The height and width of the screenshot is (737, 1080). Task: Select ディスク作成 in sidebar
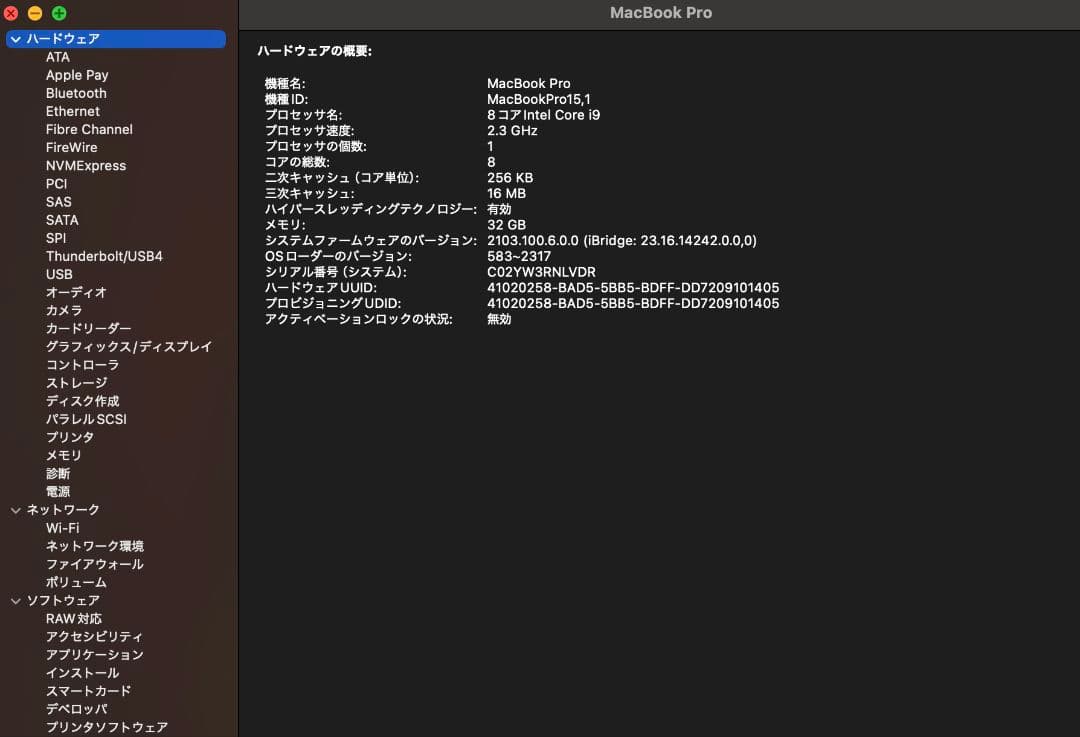83,401
